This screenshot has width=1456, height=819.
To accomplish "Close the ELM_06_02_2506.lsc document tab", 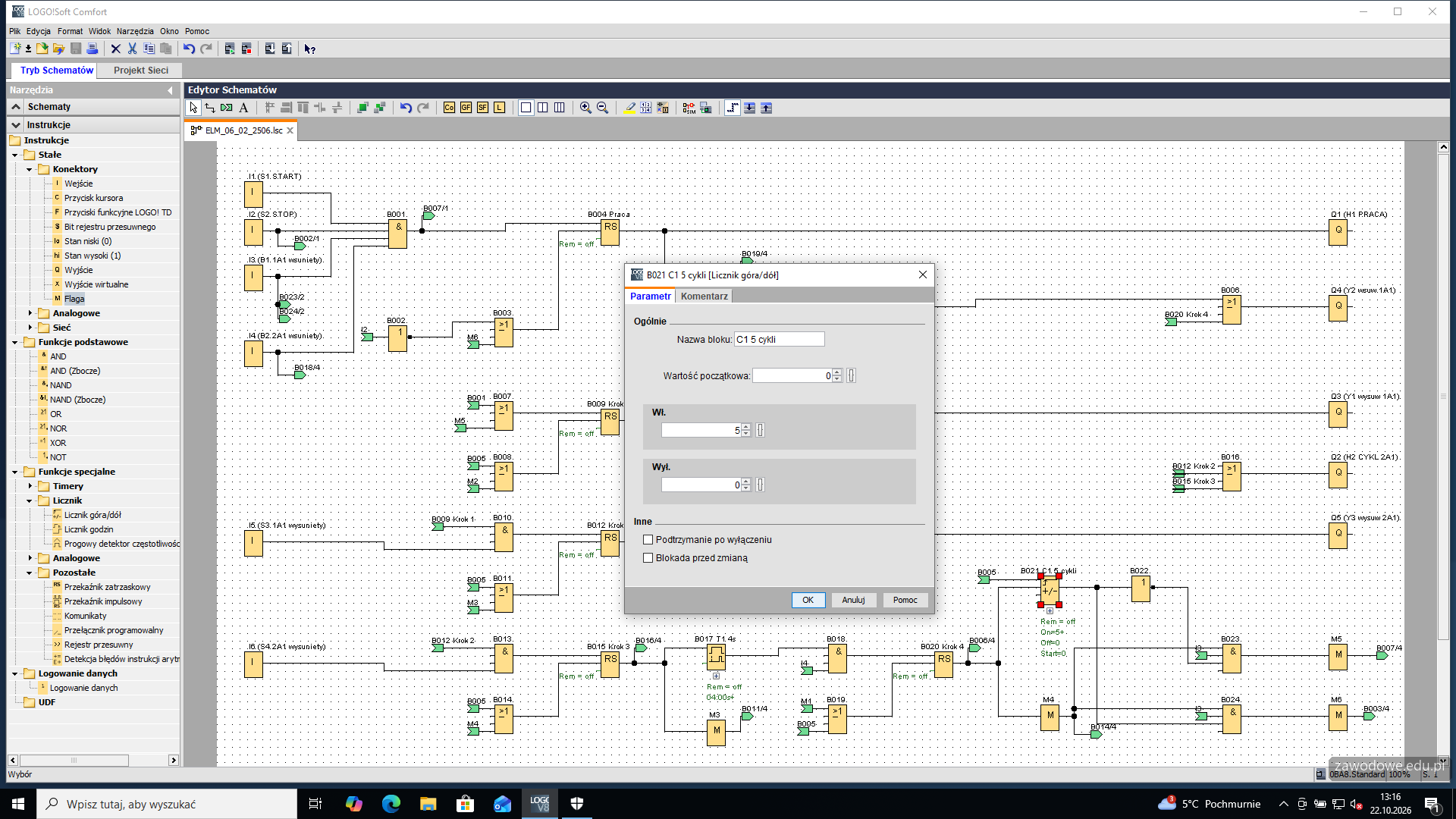I will tap(290, 130).
